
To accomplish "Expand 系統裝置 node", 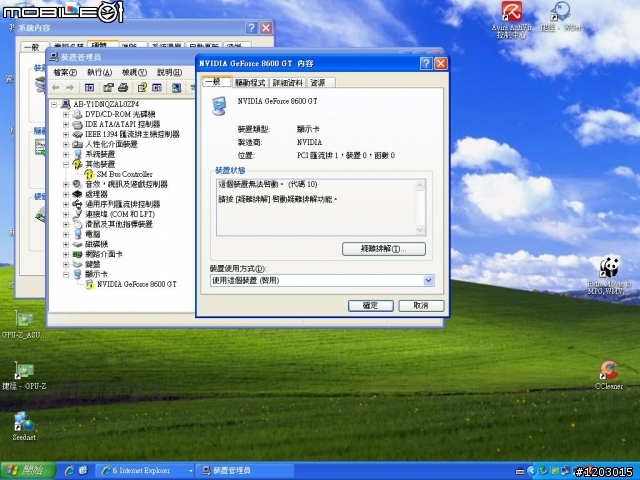I will [66, 154].
